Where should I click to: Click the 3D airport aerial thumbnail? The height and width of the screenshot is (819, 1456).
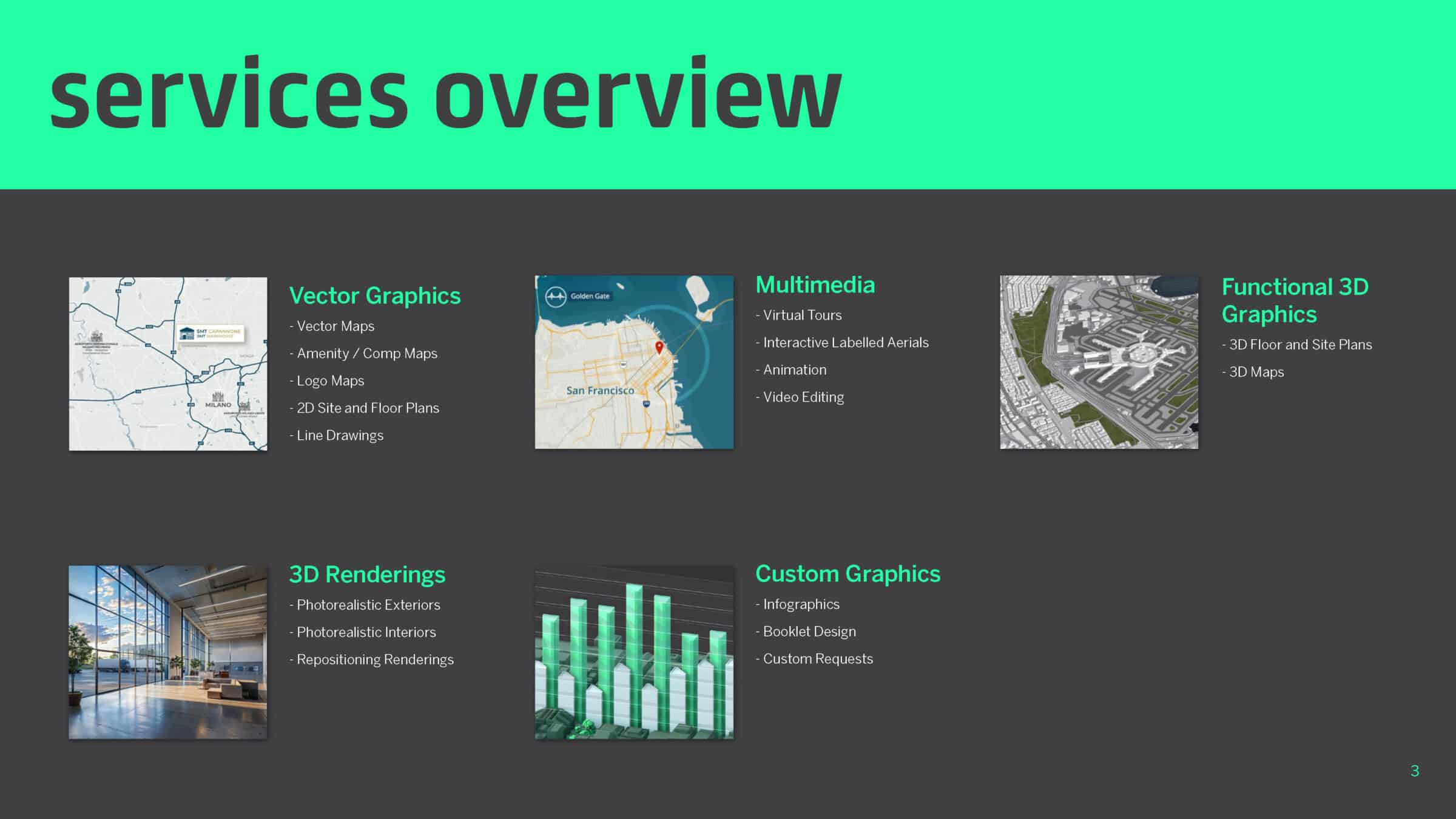click(x=1099, y=362)
